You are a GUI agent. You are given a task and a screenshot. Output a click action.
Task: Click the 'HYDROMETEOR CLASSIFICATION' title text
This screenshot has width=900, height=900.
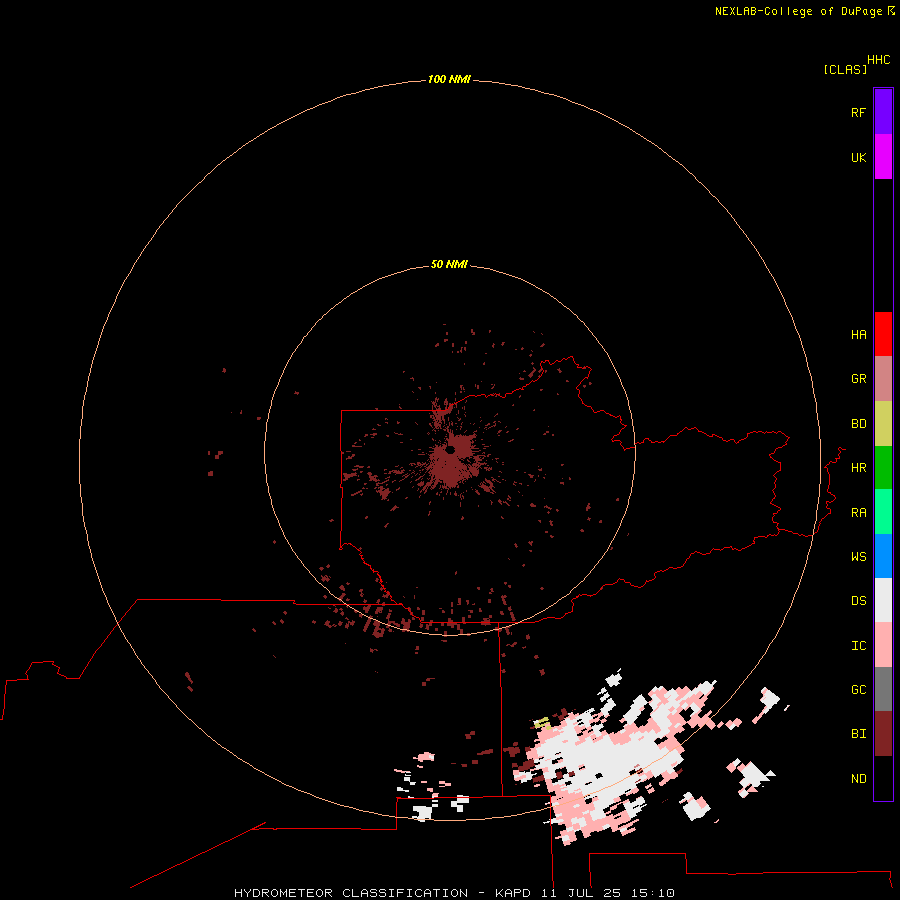pyautogui.click(x=351, y=893)
